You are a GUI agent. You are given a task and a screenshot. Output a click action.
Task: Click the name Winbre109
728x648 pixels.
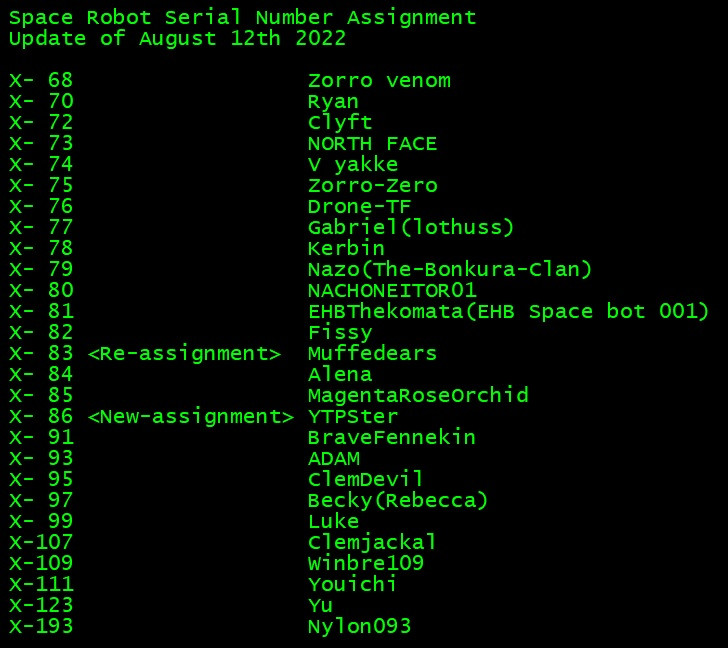366,564
